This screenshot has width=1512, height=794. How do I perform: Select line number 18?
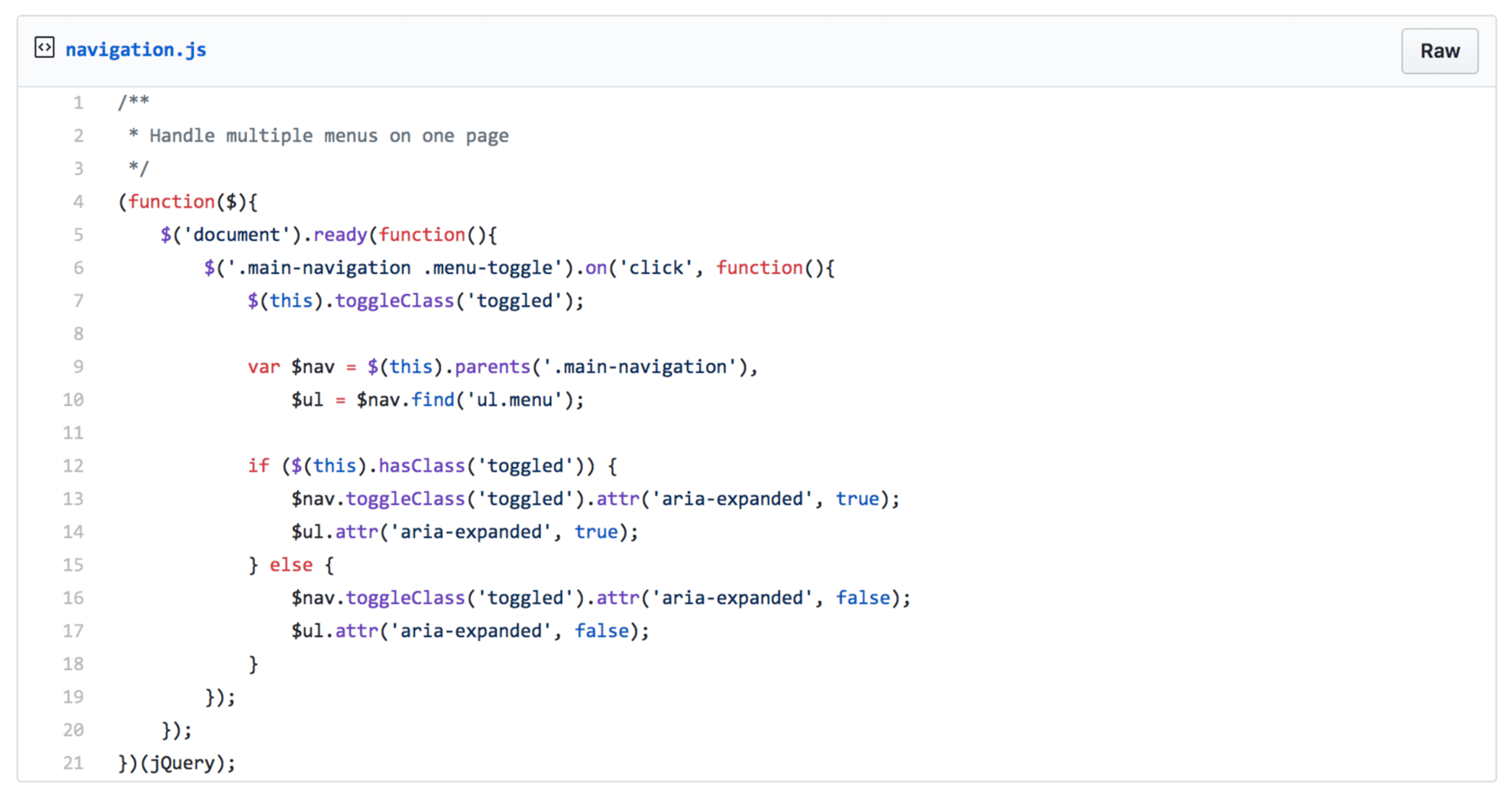click(74, 665)
